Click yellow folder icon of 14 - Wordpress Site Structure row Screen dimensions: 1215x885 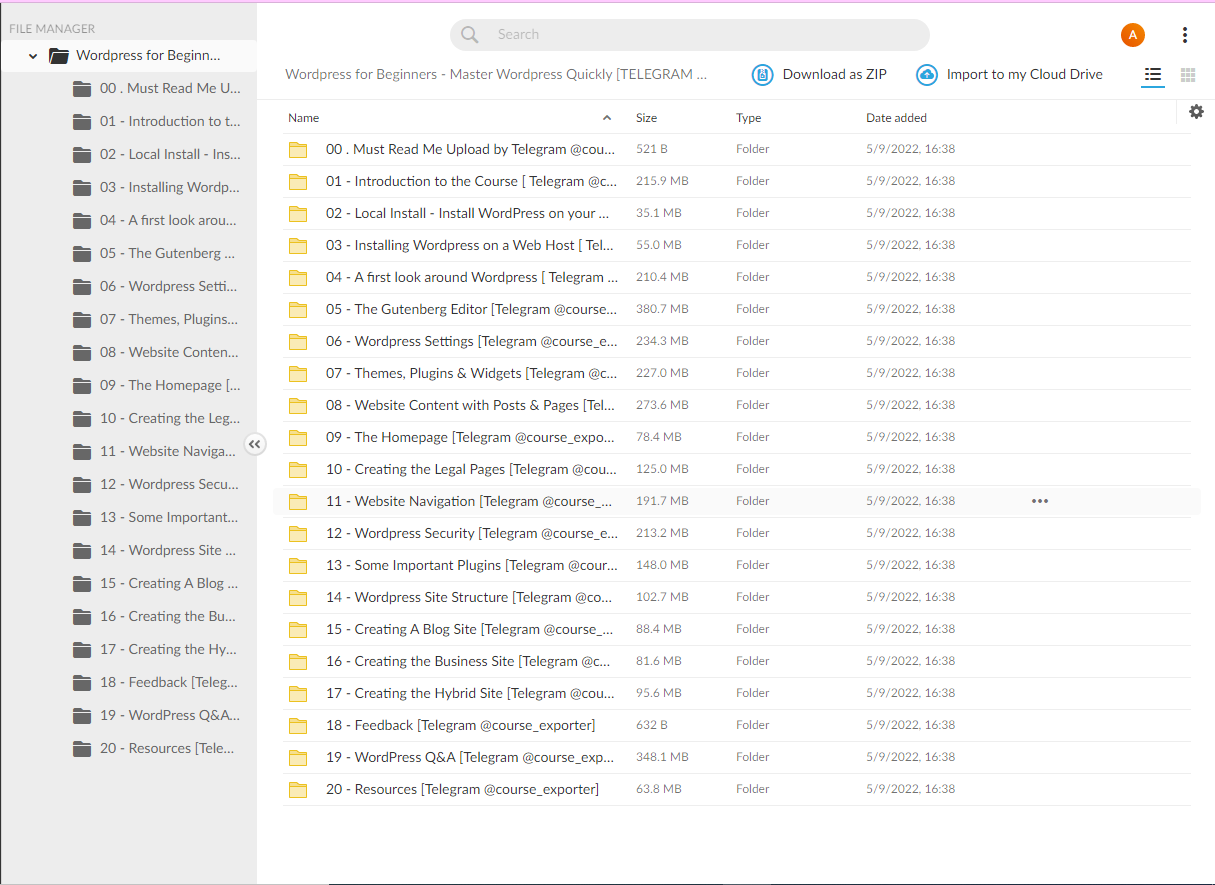pyautogui.click(x=298, y=598)
